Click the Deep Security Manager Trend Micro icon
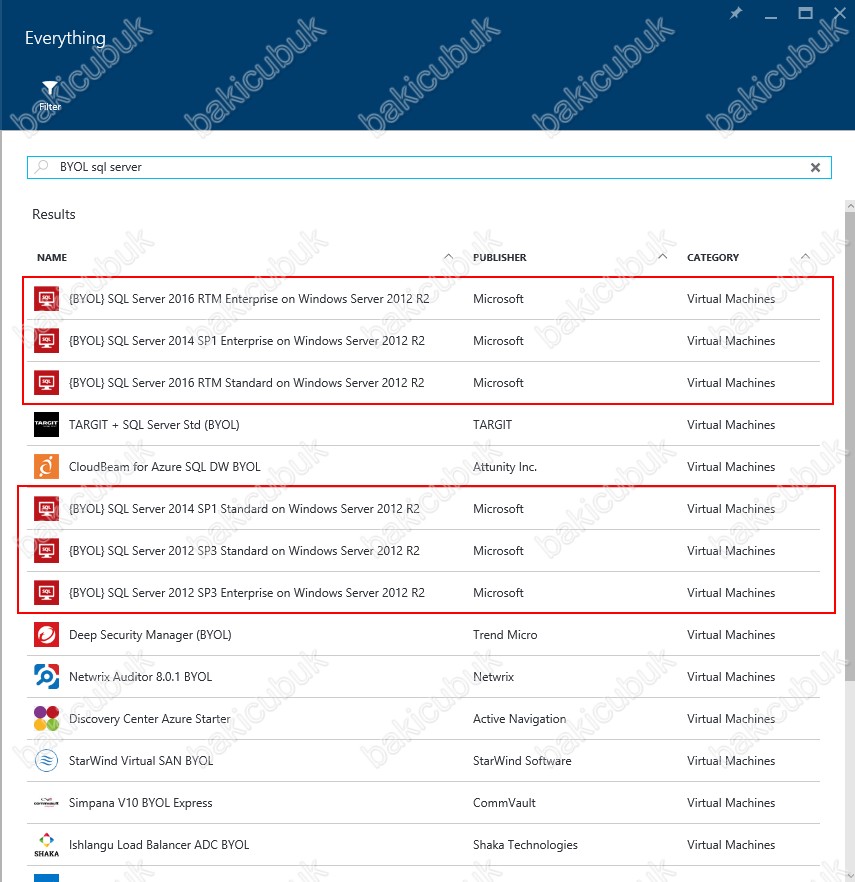Screen dimensions: 855x882 [x=46, y=635]
